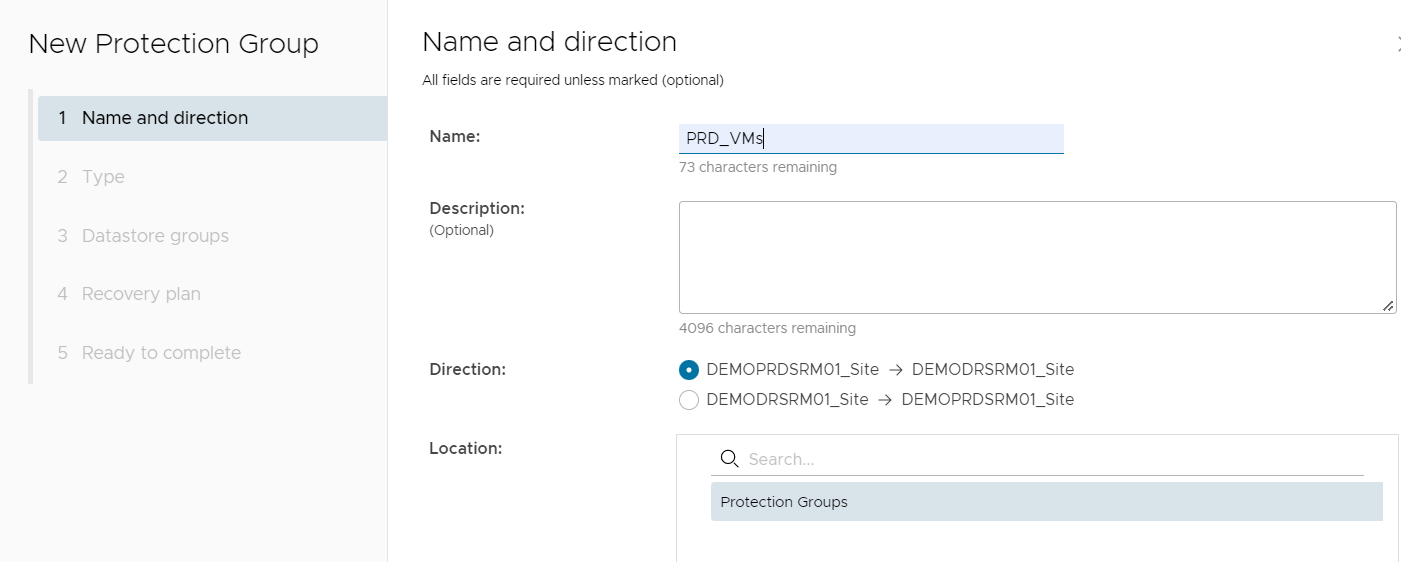Close the New Protection Group wizard

click(x=1398, y=43)
